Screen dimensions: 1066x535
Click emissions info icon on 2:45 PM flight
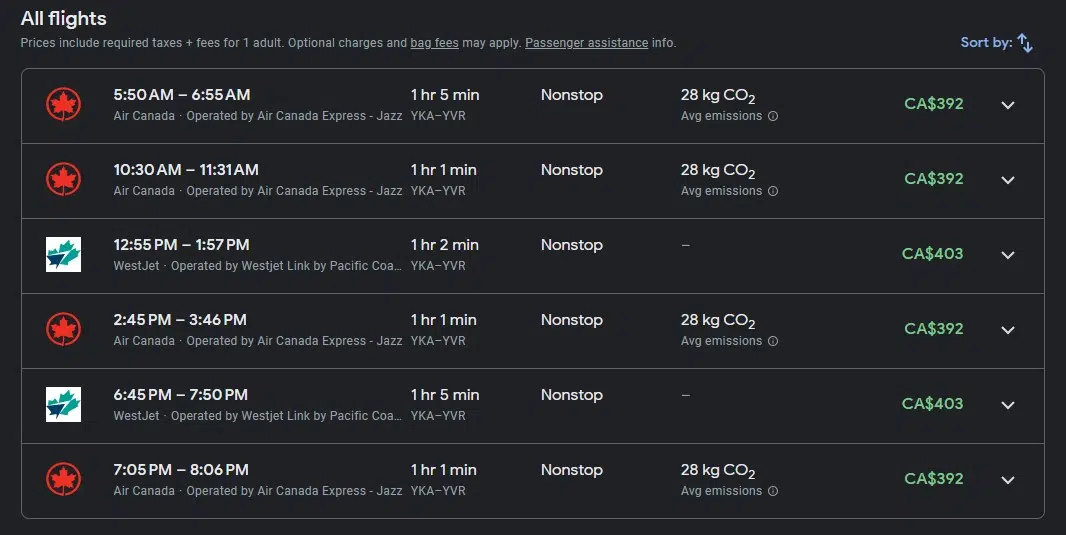point(773,341)
